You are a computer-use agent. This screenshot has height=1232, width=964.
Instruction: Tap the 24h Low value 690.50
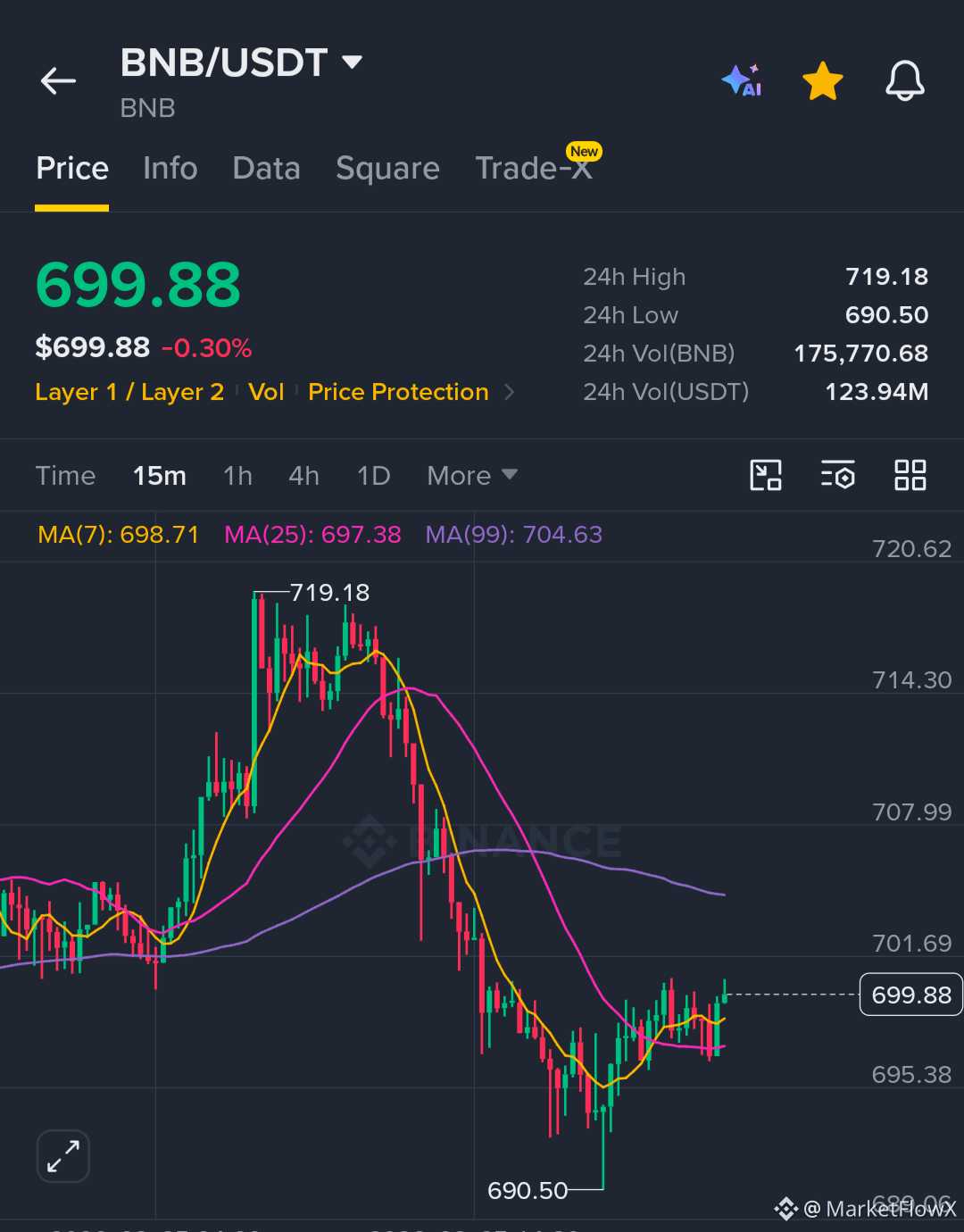click(886, 315)
